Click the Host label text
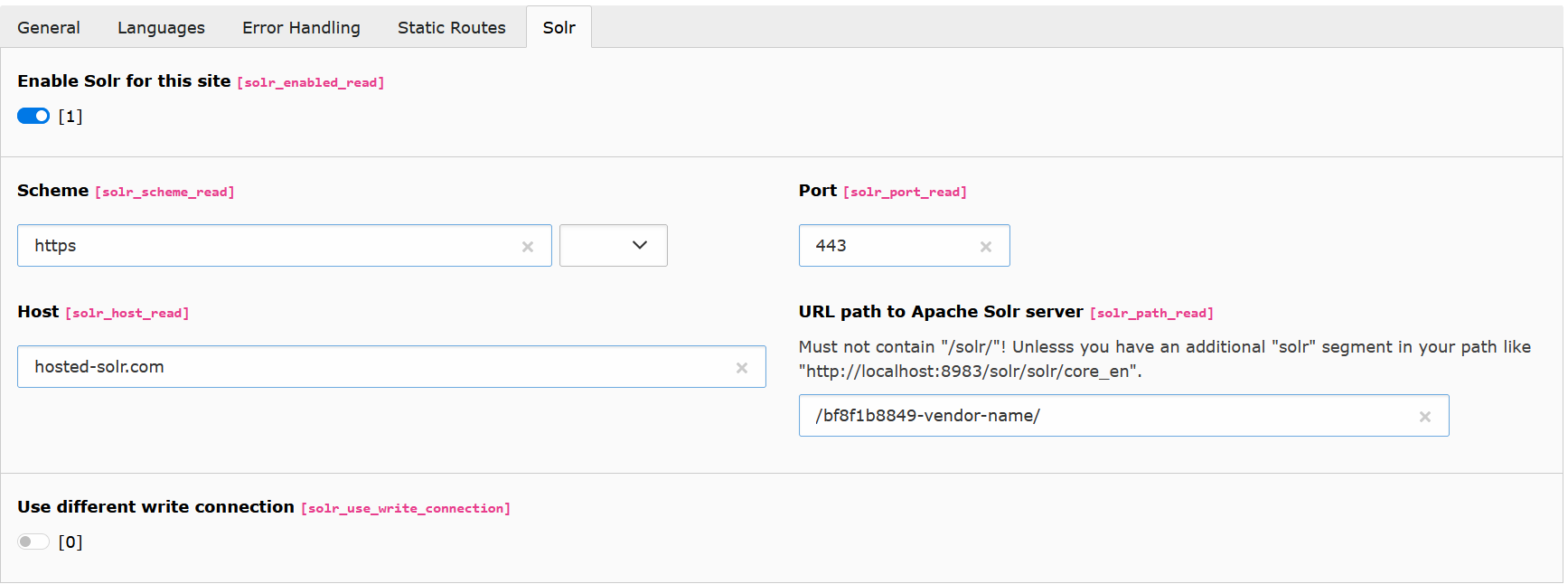 (38, 312)
